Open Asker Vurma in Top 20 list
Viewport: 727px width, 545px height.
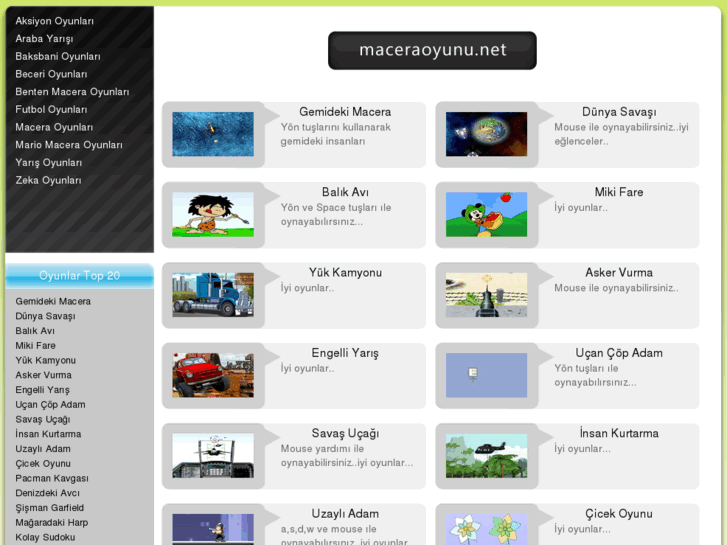click(x=43, y=375)
